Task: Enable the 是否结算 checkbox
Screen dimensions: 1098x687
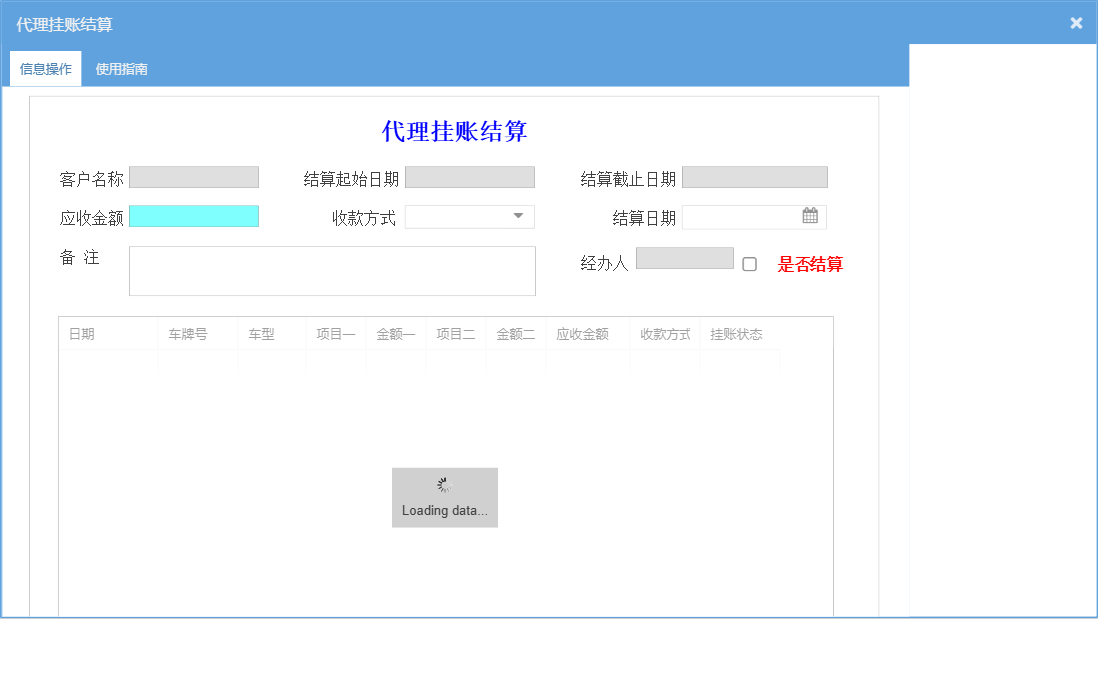Action: pos(750,262)
